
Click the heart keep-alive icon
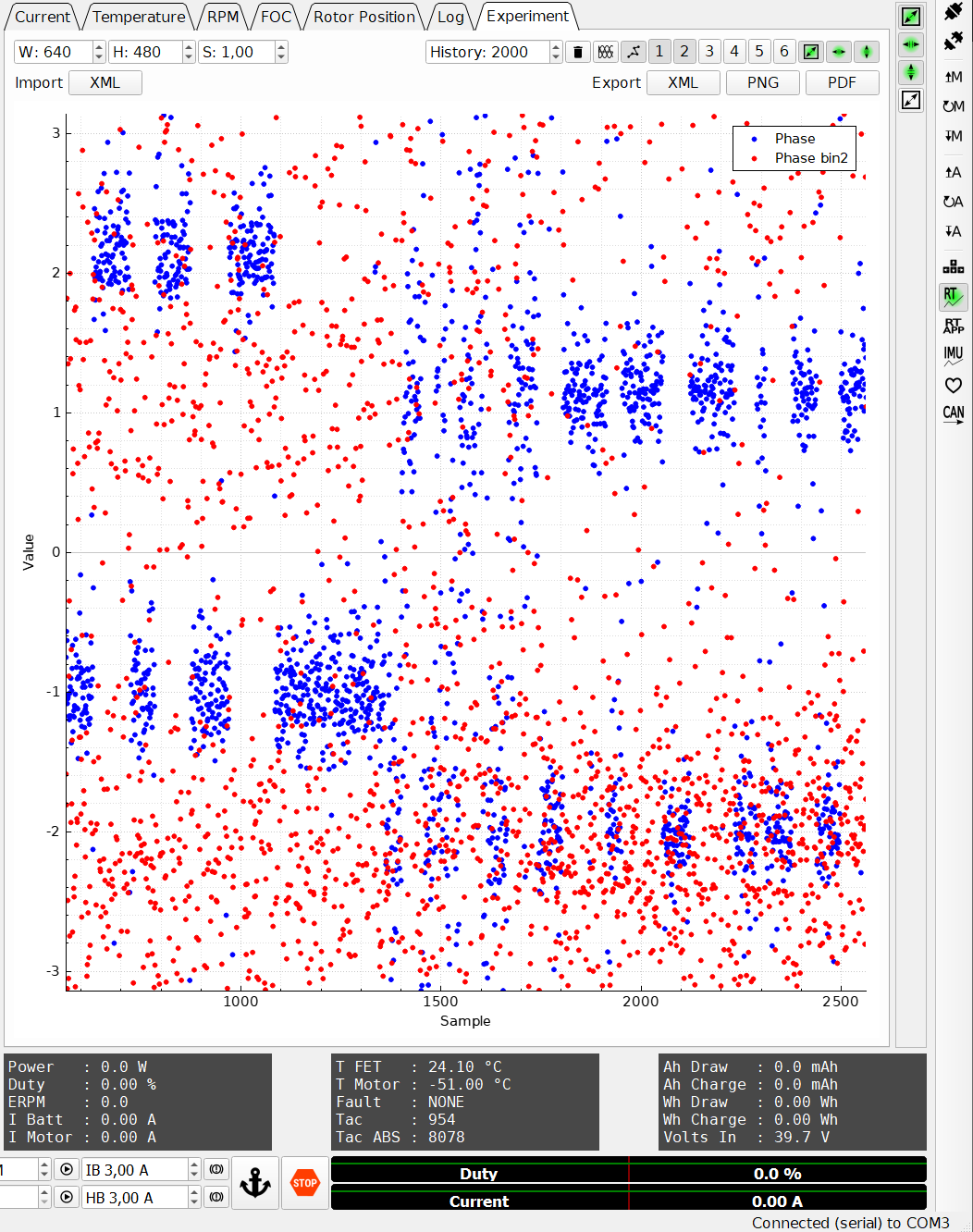[x=953, y=385]
